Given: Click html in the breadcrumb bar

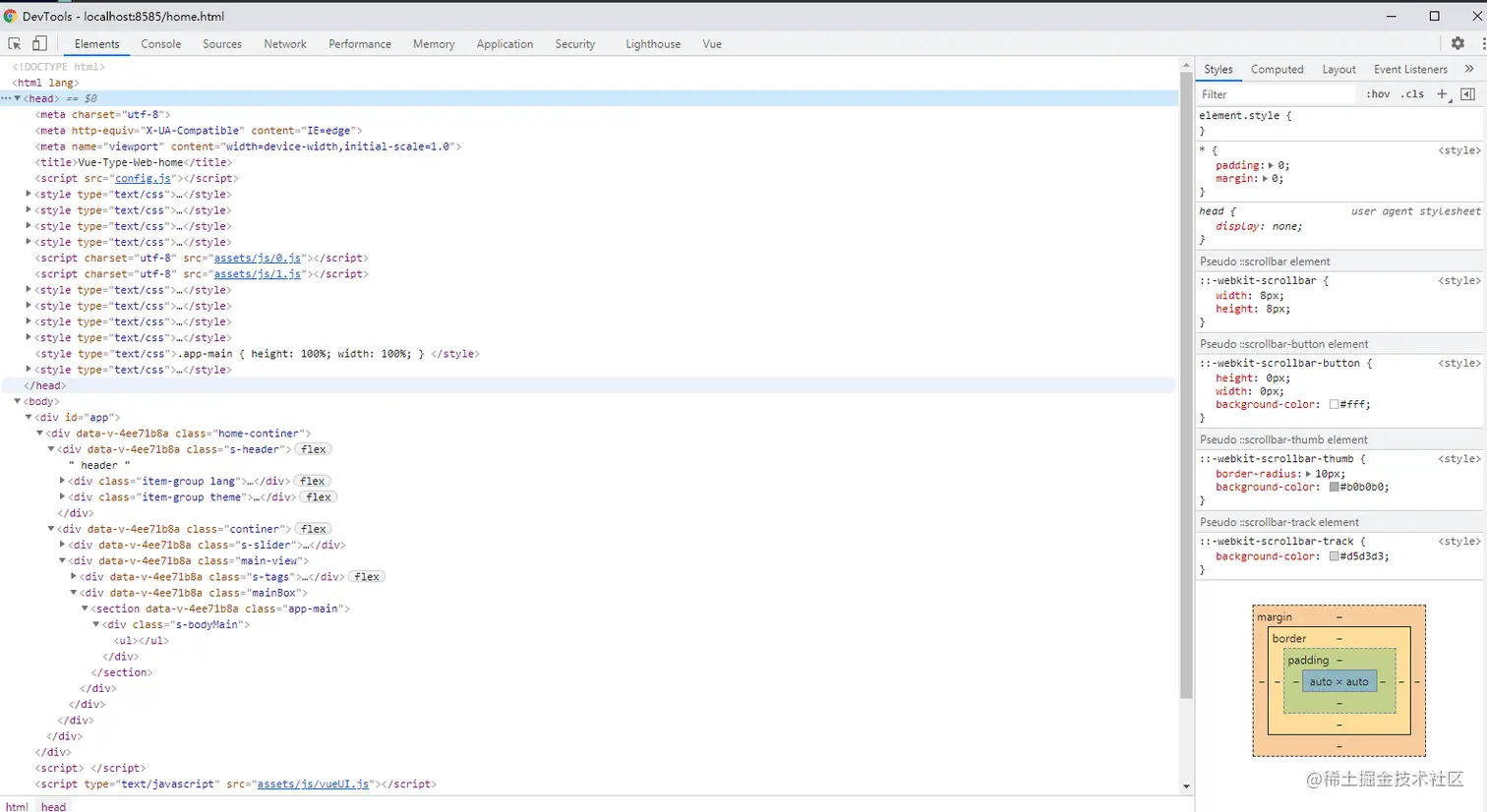Looking at the screenshot, I should pos(17,806).
